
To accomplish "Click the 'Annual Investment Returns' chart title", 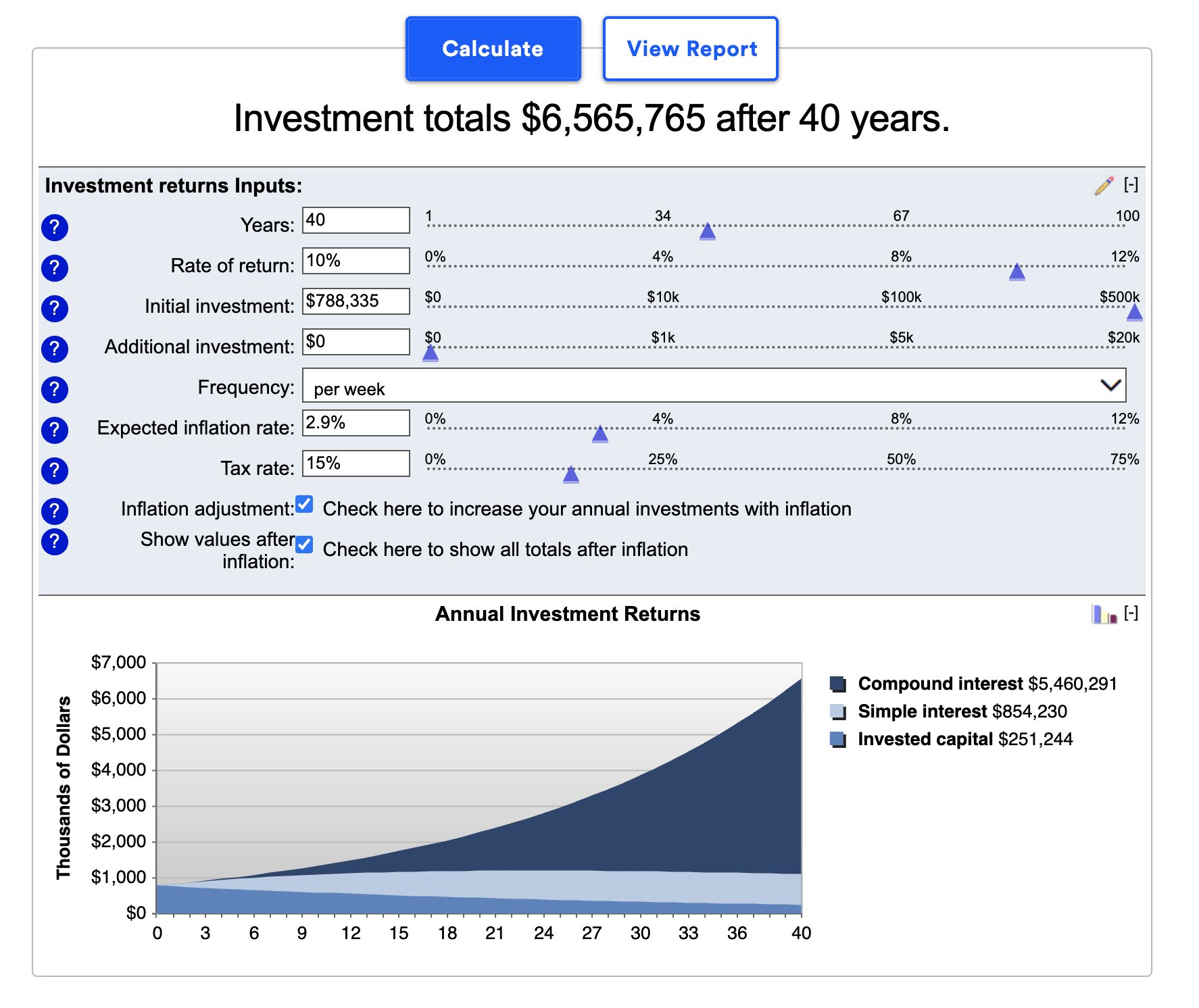I will [x=568, y=613].
